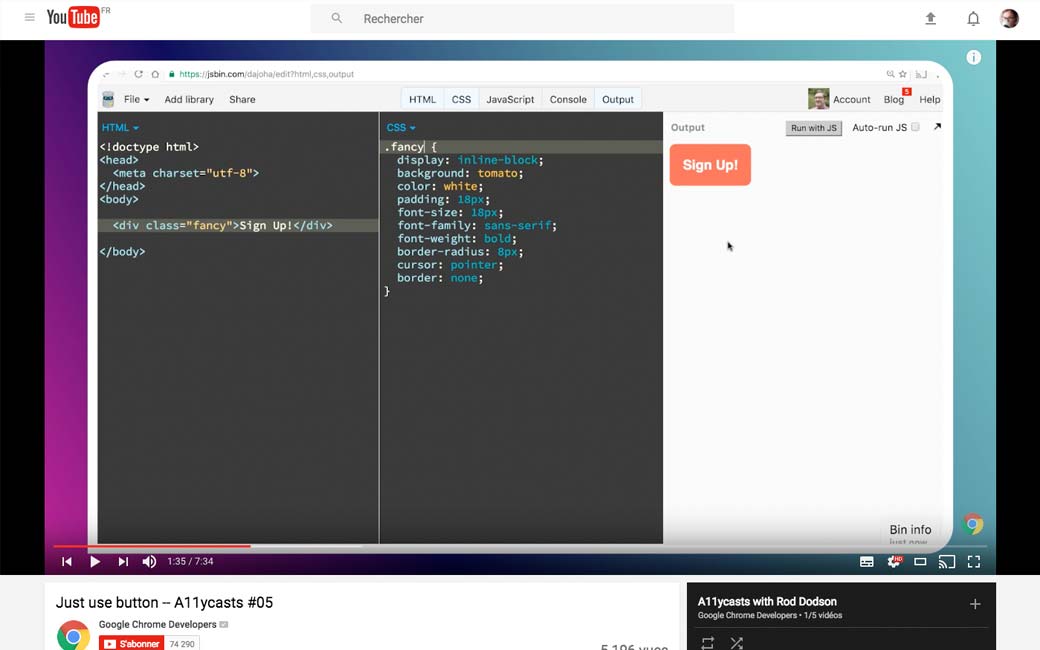Image resolution: width=1040 pixels, height=650 pixels.
Task: Play the video
Action: coord(95,562)
